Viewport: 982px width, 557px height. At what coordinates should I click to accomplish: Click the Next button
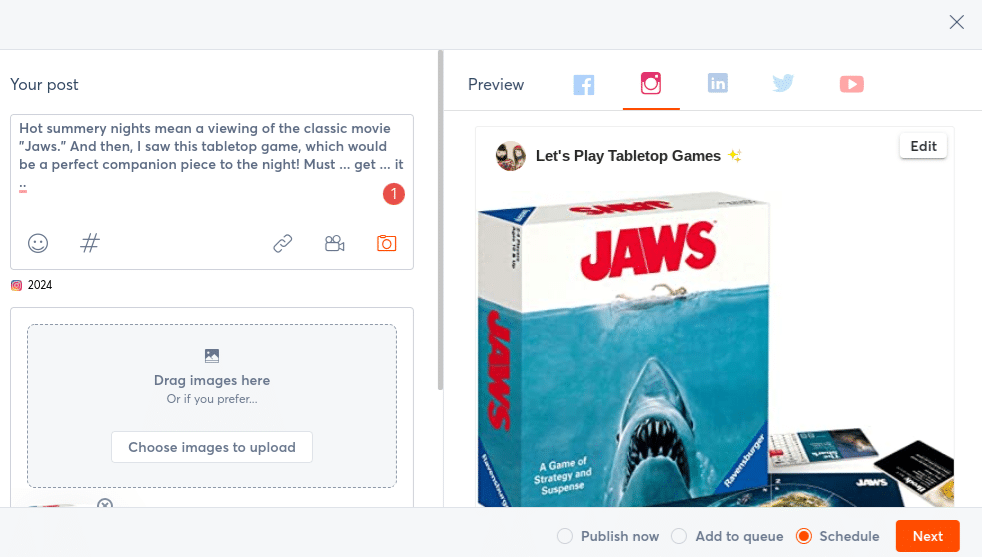pyautogui.click(x=927, y=536)
